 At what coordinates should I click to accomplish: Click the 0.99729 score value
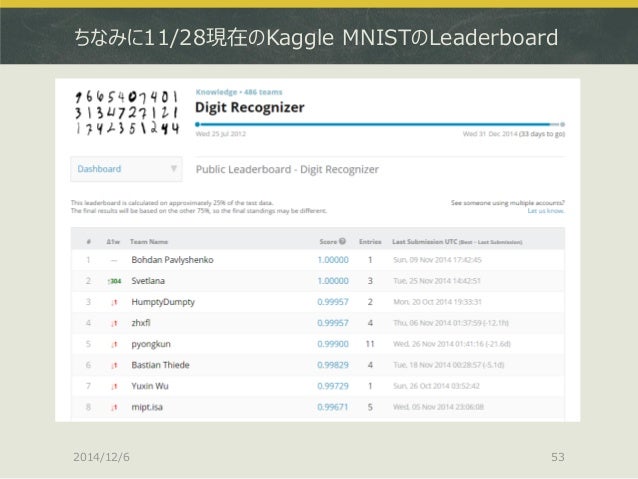click(333, 386)
